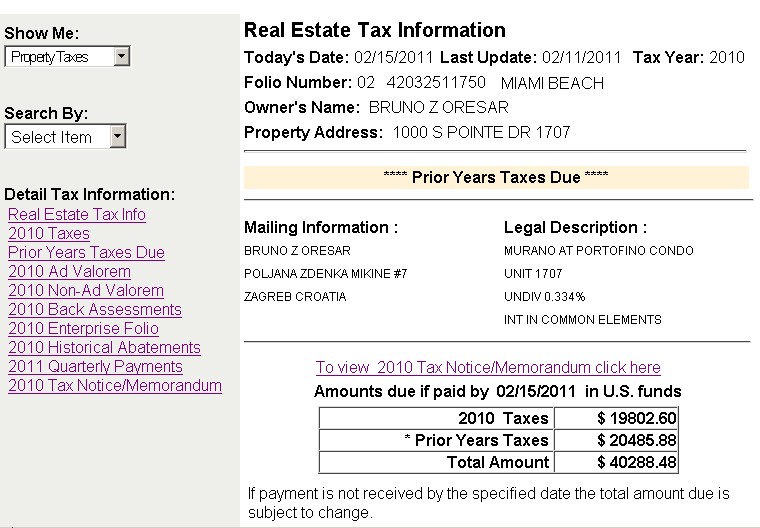This screenshot has width=760, height=528.
Task: View the 2010 Historical Abatements link
Action: [104, 348]
